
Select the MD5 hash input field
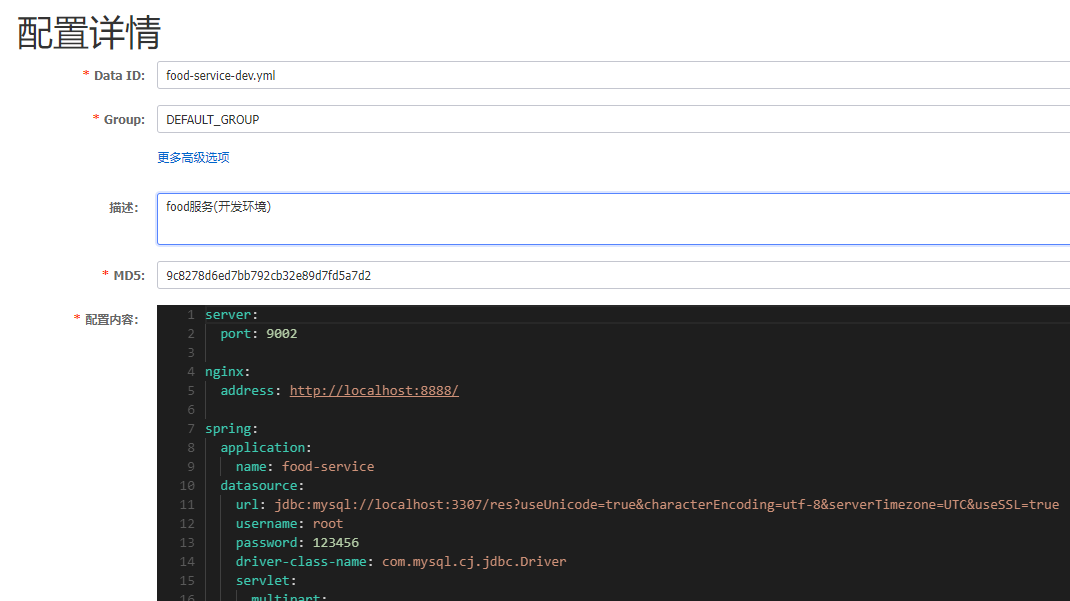pyautogui.click(x=612, y=275)
